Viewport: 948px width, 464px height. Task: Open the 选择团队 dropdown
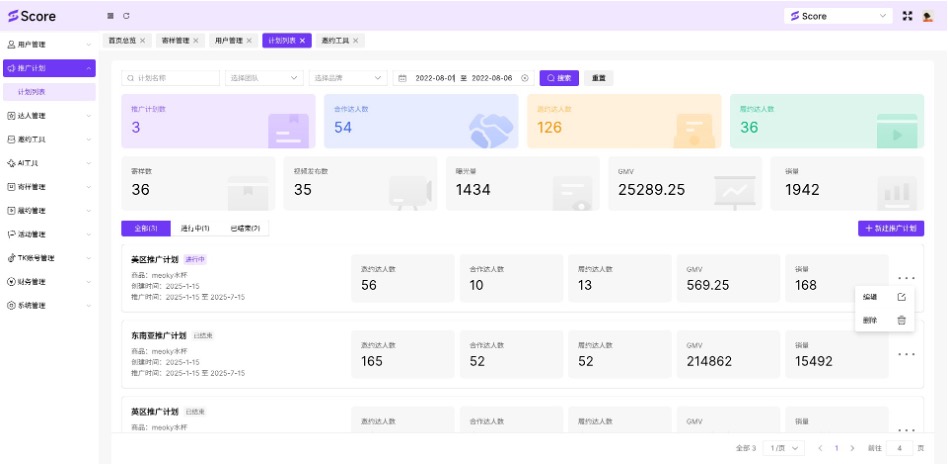[264, 78]
